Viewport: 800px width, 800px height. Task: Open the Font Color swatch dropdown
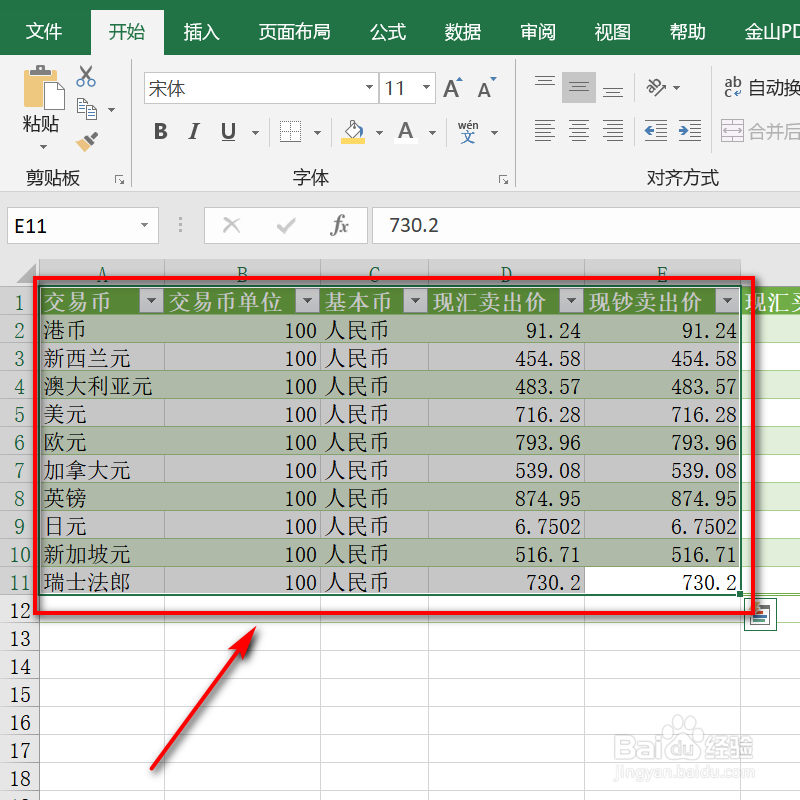click(x=432, y=131)
